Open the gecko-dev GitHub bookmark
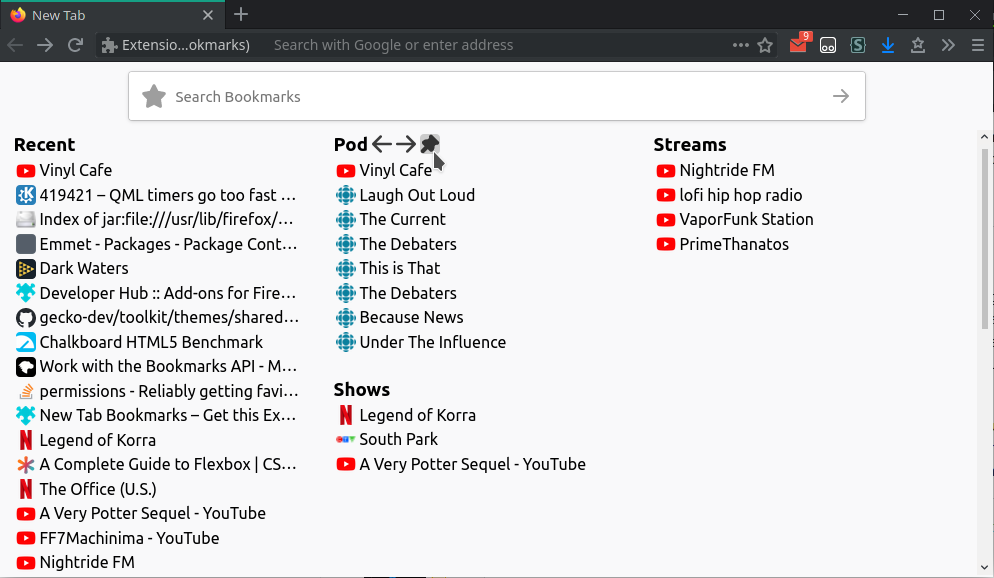Screen dimensions: 994x578 pyautogui.click(x=157, y=318)
